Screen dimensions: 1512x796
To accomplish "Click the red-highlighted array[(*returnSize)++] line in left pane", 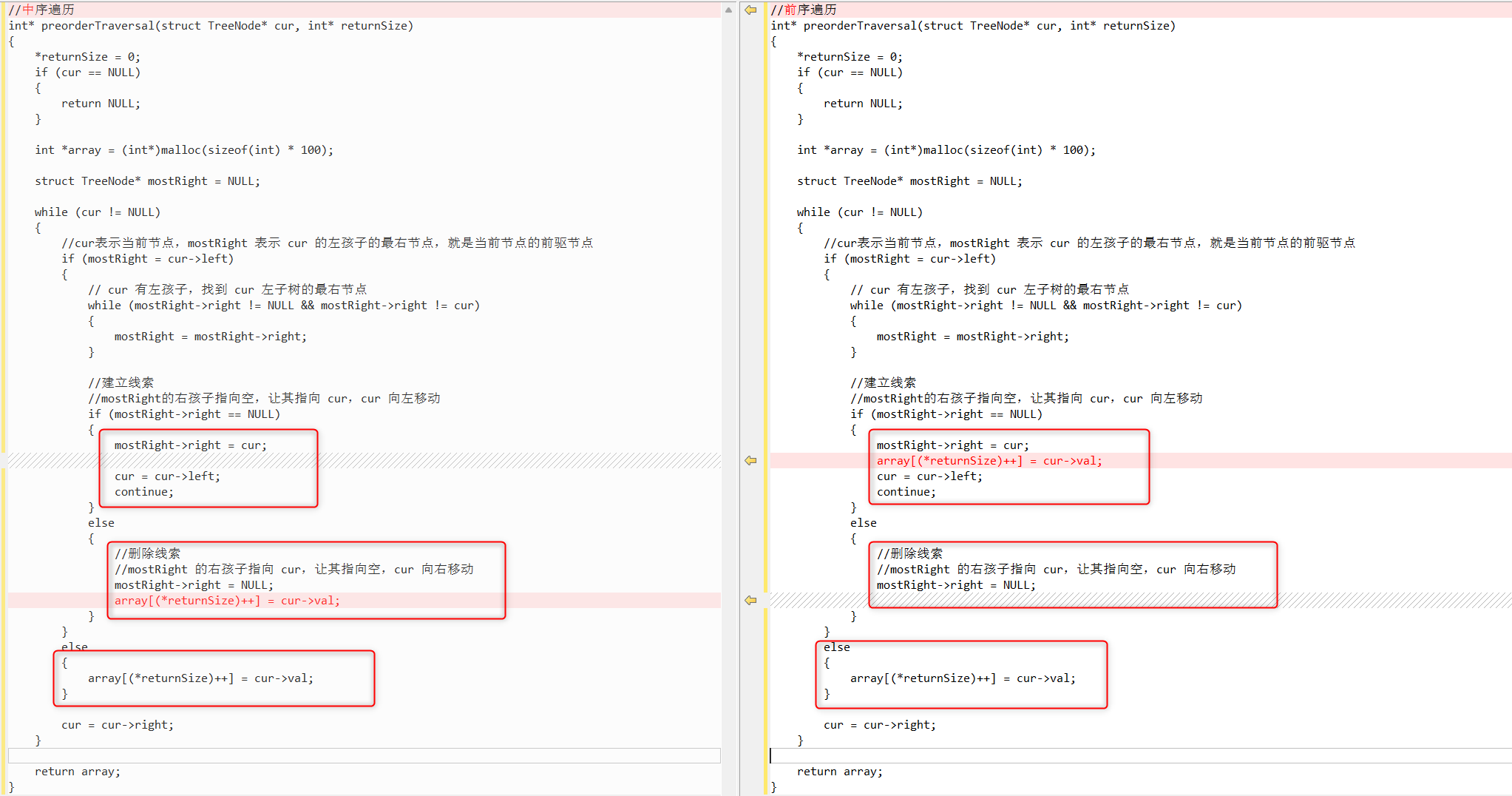I will tap(227, 601).
